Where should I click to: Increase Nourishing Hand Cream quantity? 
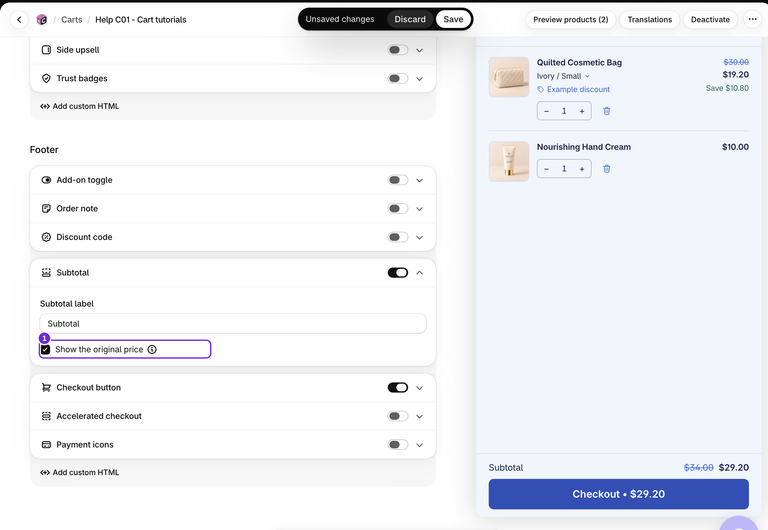pyautogui.click(x=582, y=169)
